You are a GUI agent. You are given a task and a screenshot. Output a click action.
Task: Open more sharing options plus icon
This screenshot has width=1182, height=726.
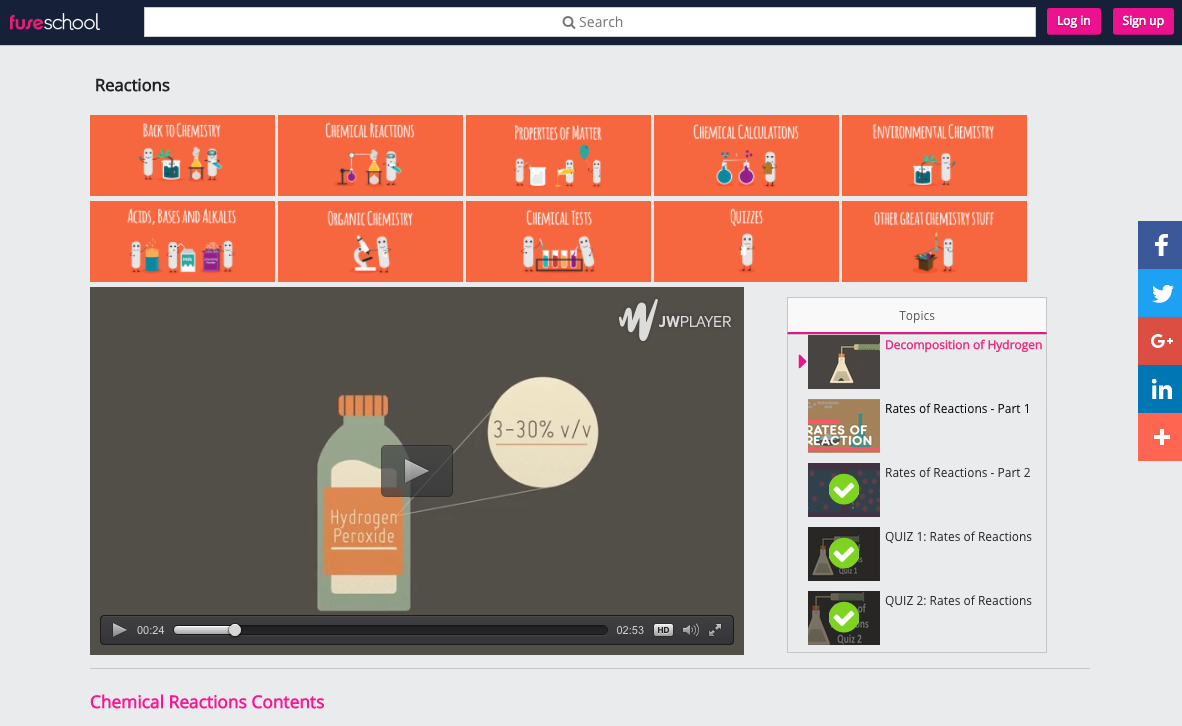[1160, 437]
